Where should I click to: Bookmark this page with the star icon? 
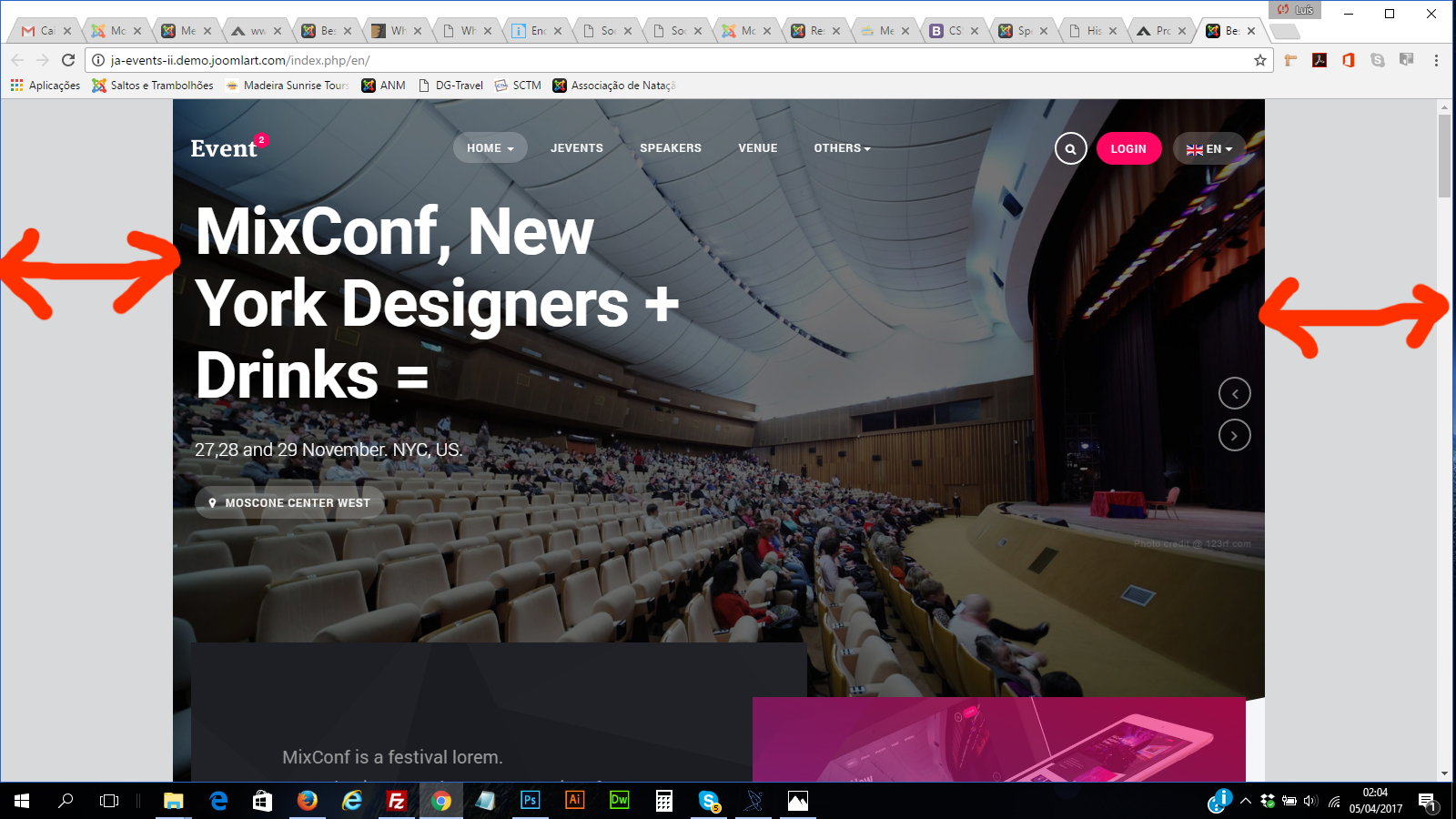tap(1259, 60)
